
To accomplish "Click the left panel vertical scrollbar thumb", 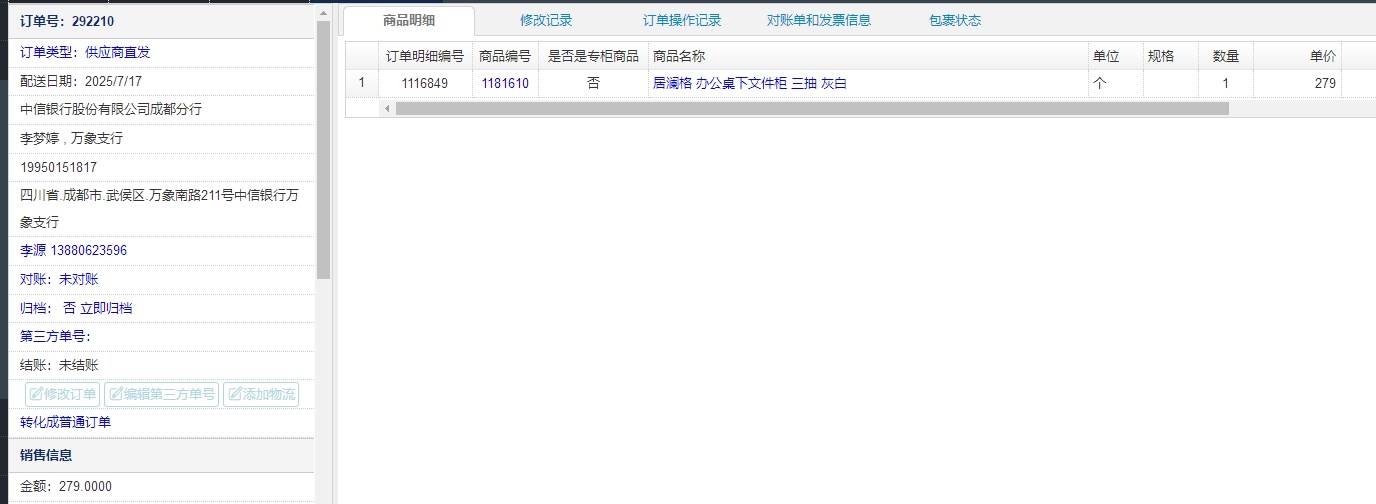I will click(x=323, y=150).
